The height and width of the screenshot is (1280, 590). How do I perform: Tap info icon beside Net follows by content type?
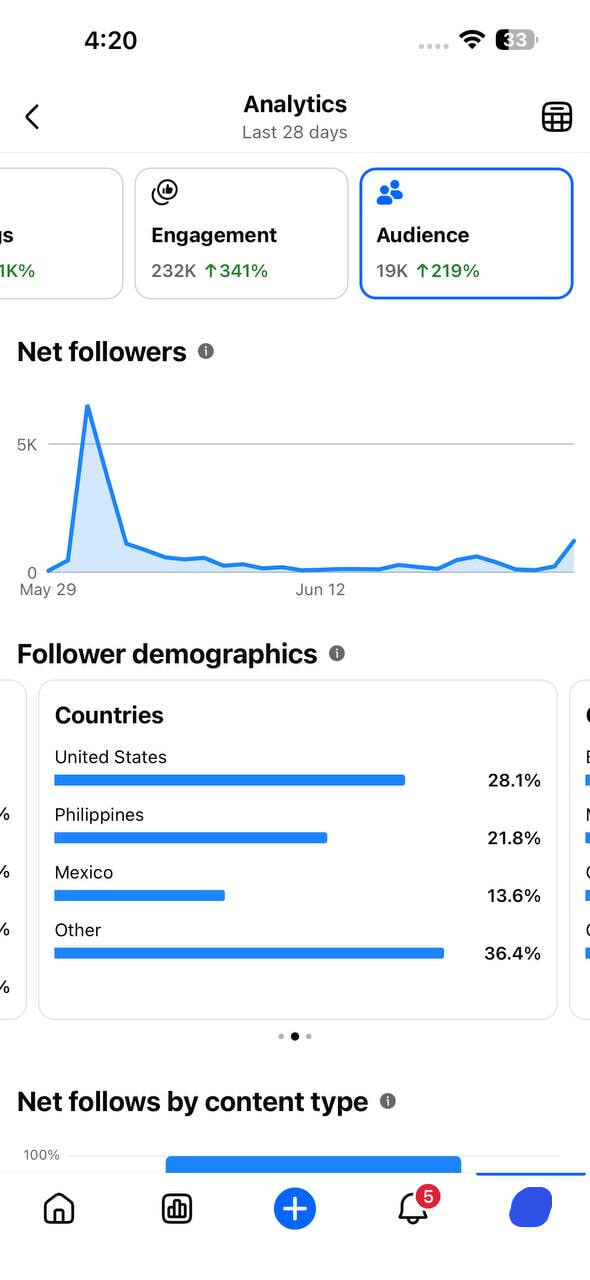[388, 1101]
